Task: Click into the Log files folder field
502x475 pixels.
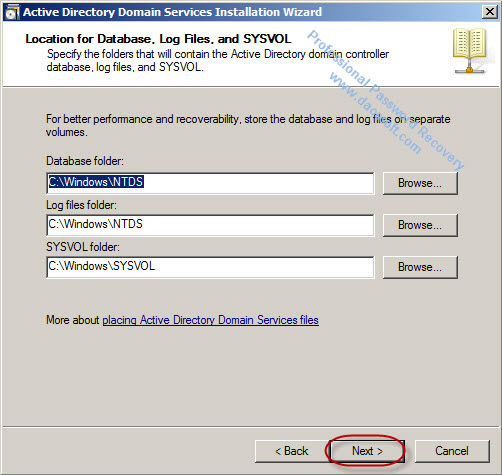Action: coord(210,225)
